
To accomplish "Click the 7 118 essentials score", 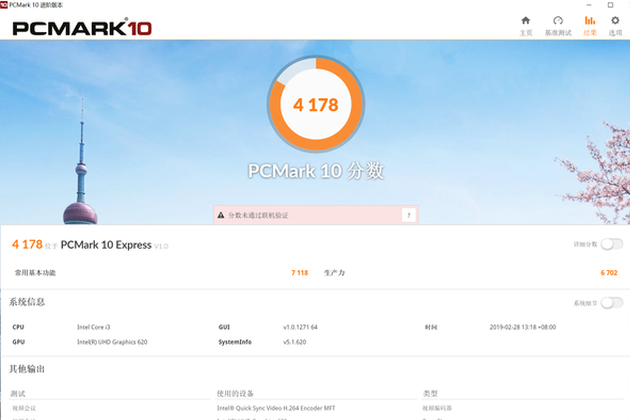I will tap(300, 273).
